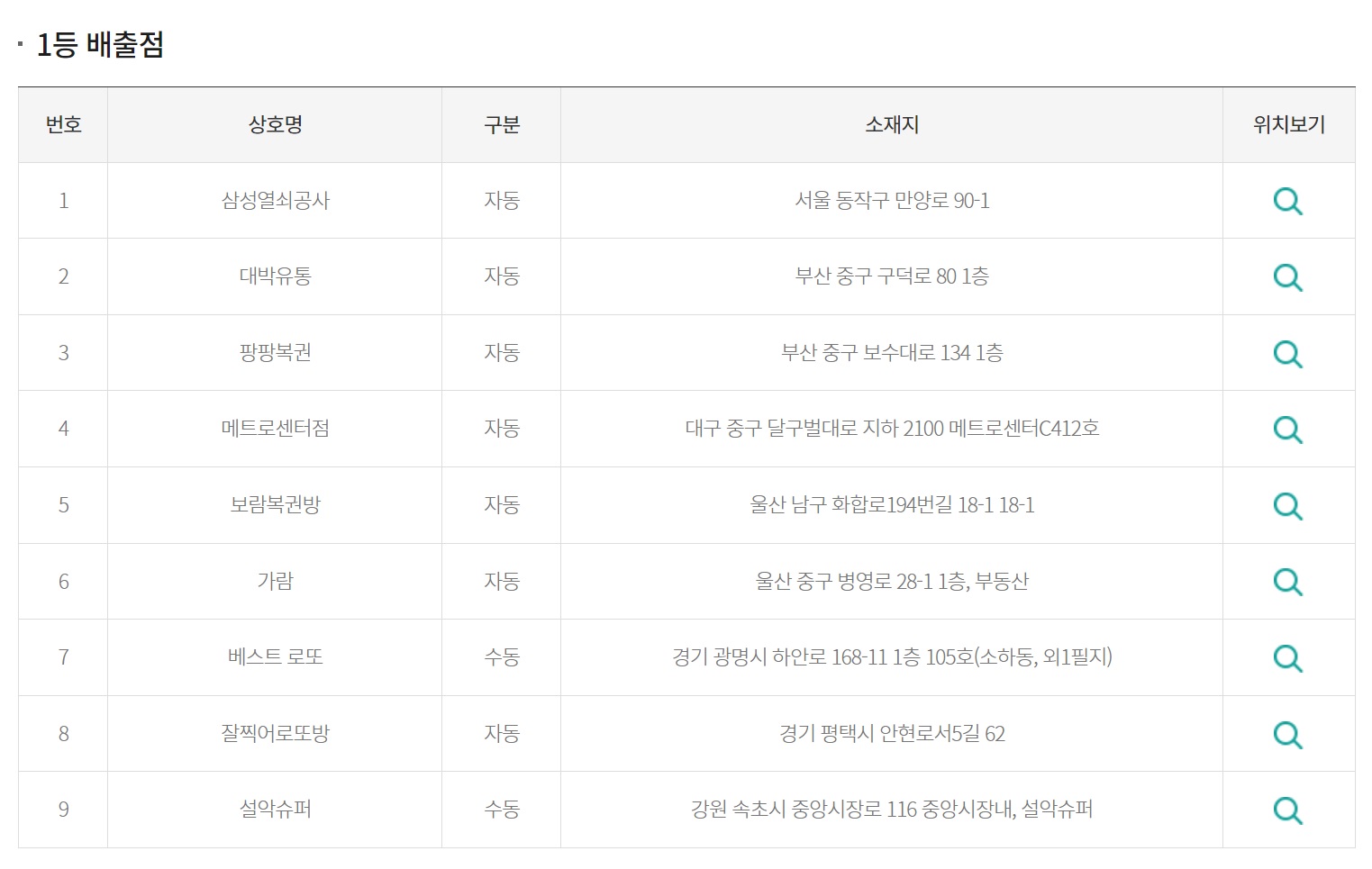
Task: Show map for 보람복권방
Action: (x=1288, y=505)
